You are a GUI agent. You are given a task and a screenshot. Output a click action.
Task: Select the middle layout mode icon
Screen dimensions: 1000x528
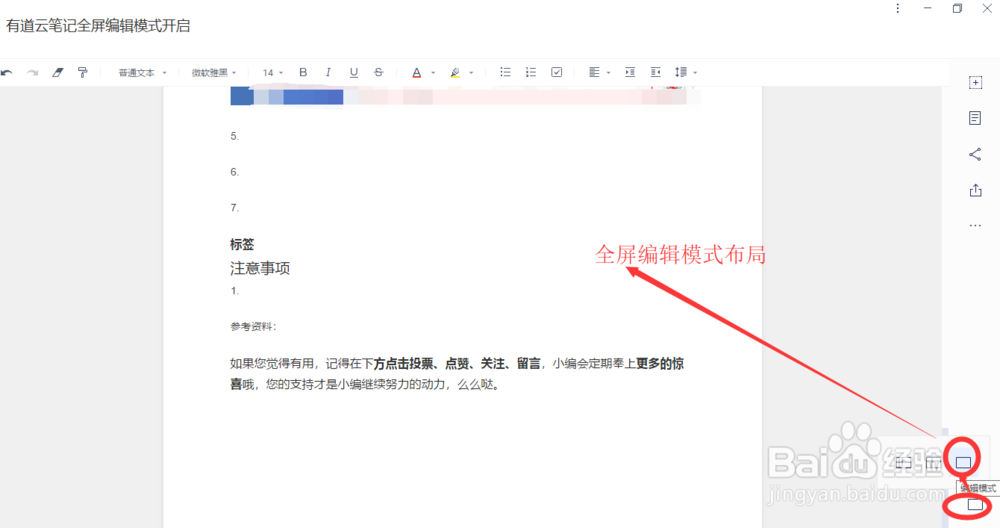point(933,463)
